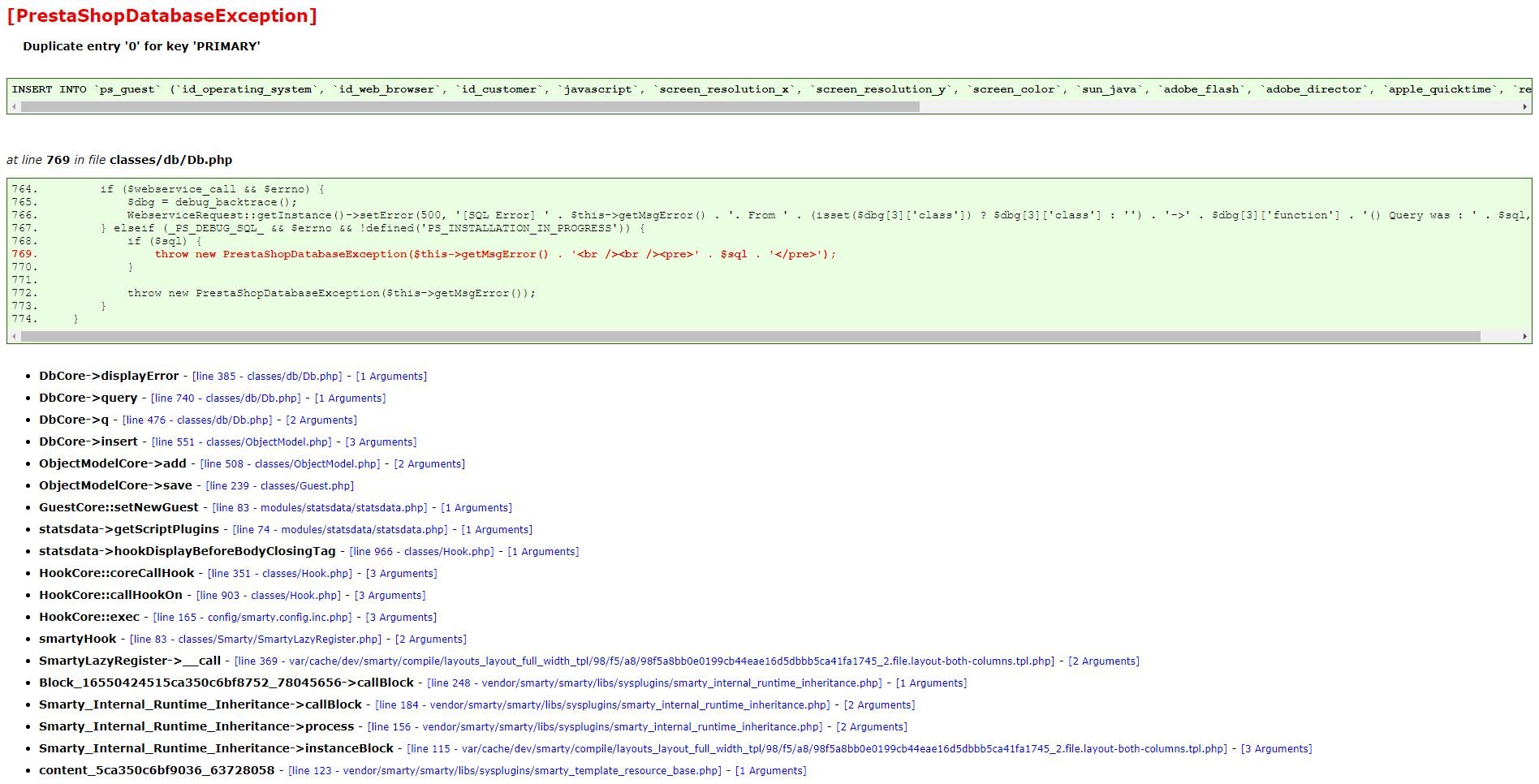This screenshot has width=1539, height=784.
Task: Open smartyHook line 83 SmartyLazyRegister.php link
Action: click(256, 640)
